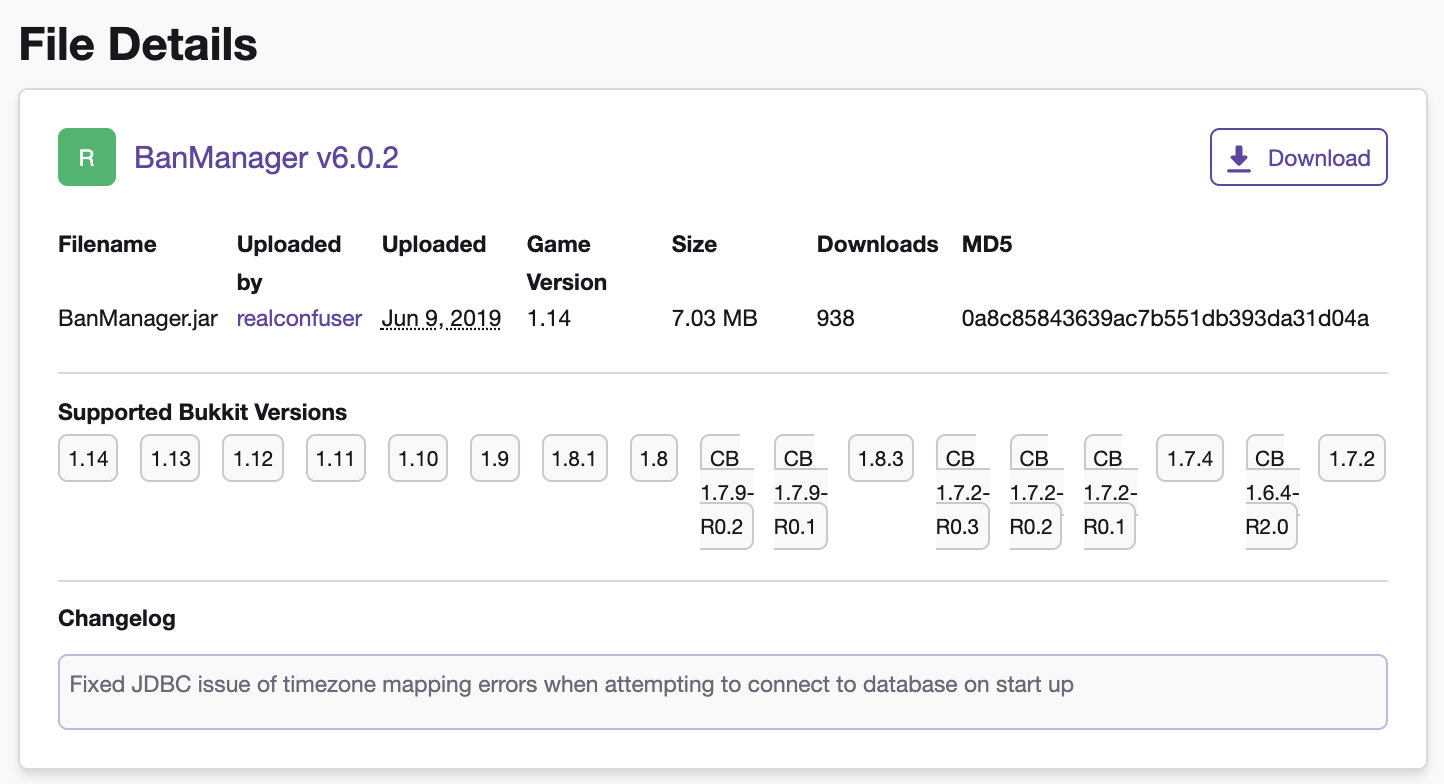Click the MD5 column header
This screenshot has width=1444, height=784.
987,244
